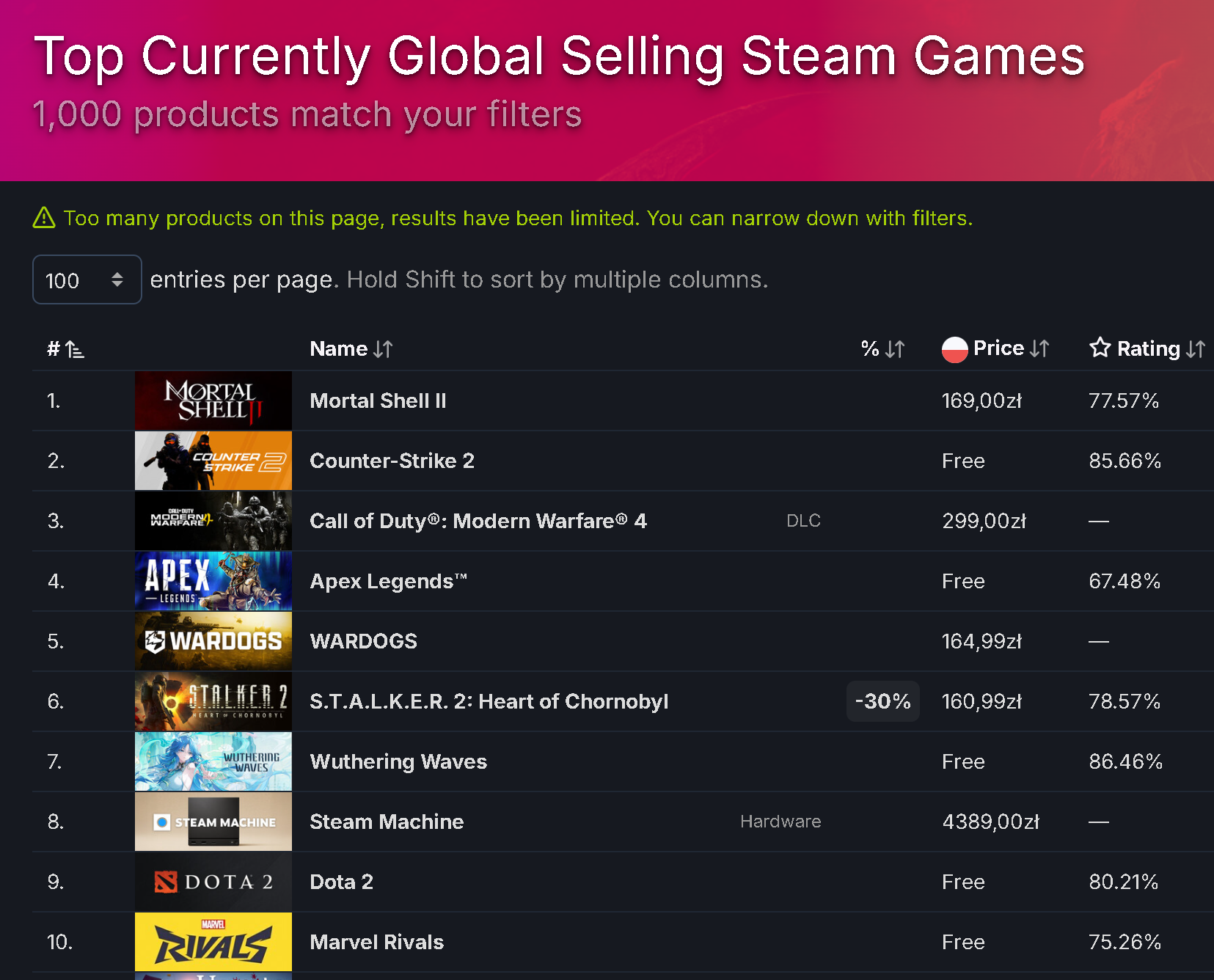Click the 164,99zł price
The height and width of the screenshot is (980, 1214).
coord(981,641)
